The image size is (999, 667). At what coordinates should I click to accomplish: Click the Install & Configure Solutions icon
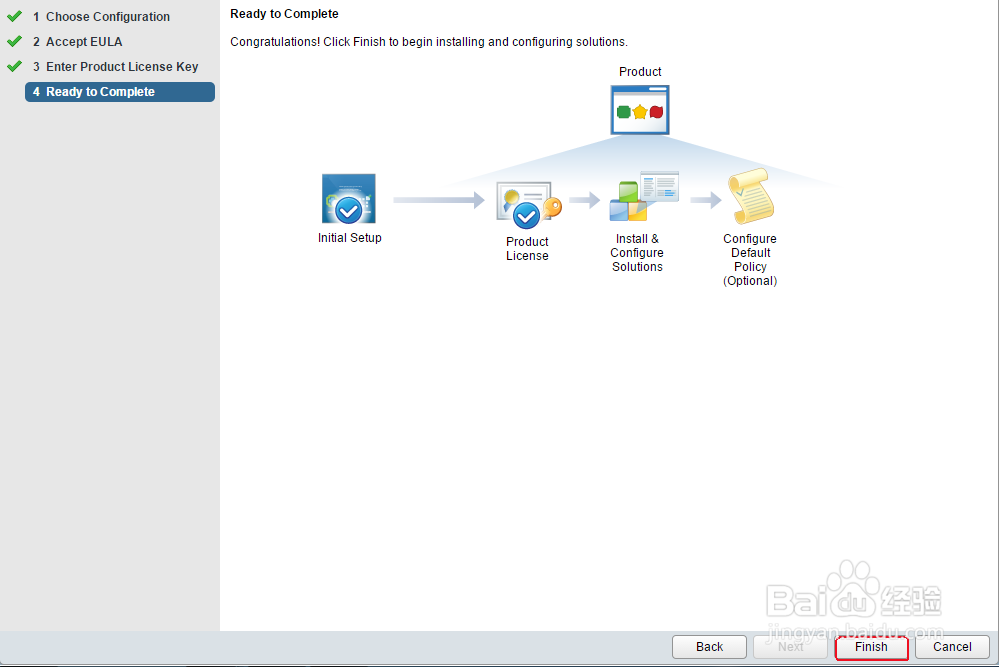(x=643, y=196)
